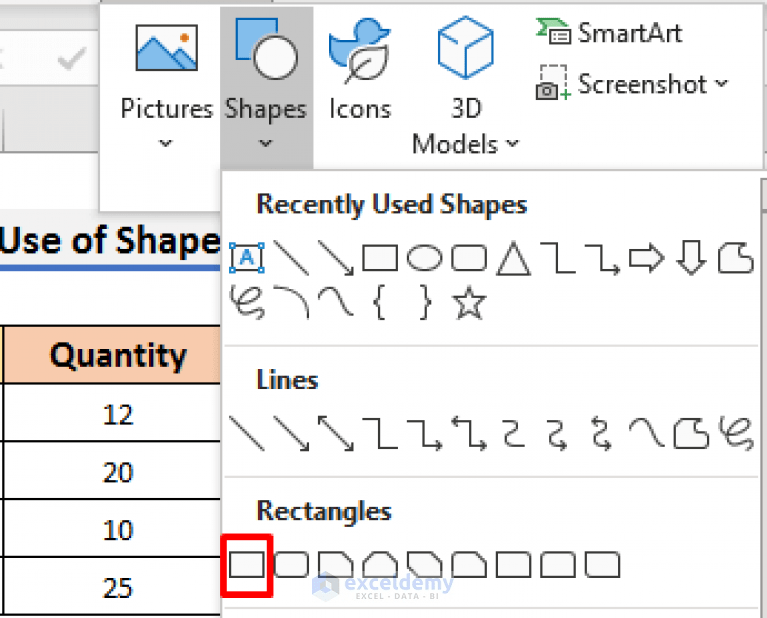767x618 pixels.
Task: Select the plain Rectangle under Rectangles
Action: pos(247,565)
